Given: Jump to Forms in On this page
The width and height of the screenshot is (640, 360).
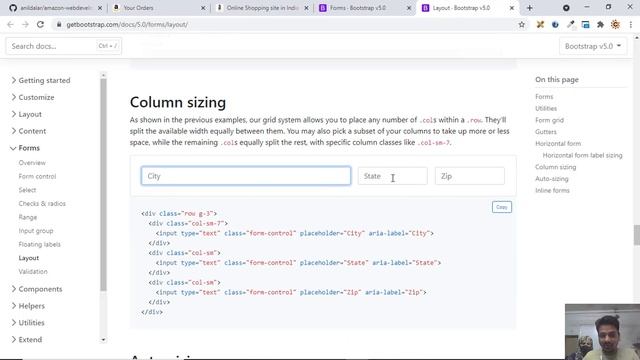Looking at the screenshot, I should pos(544,97).
